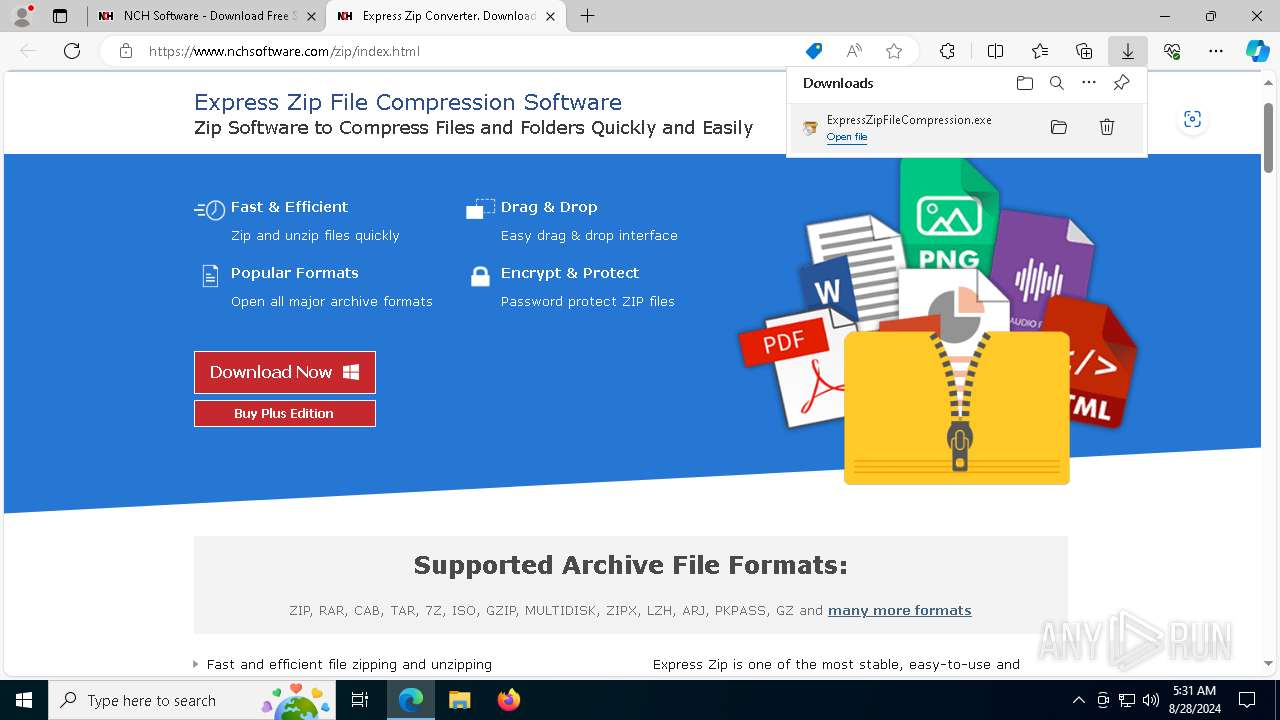
Task: Open downloads folder icon in panel header
Action: (x=1025, y=83)
